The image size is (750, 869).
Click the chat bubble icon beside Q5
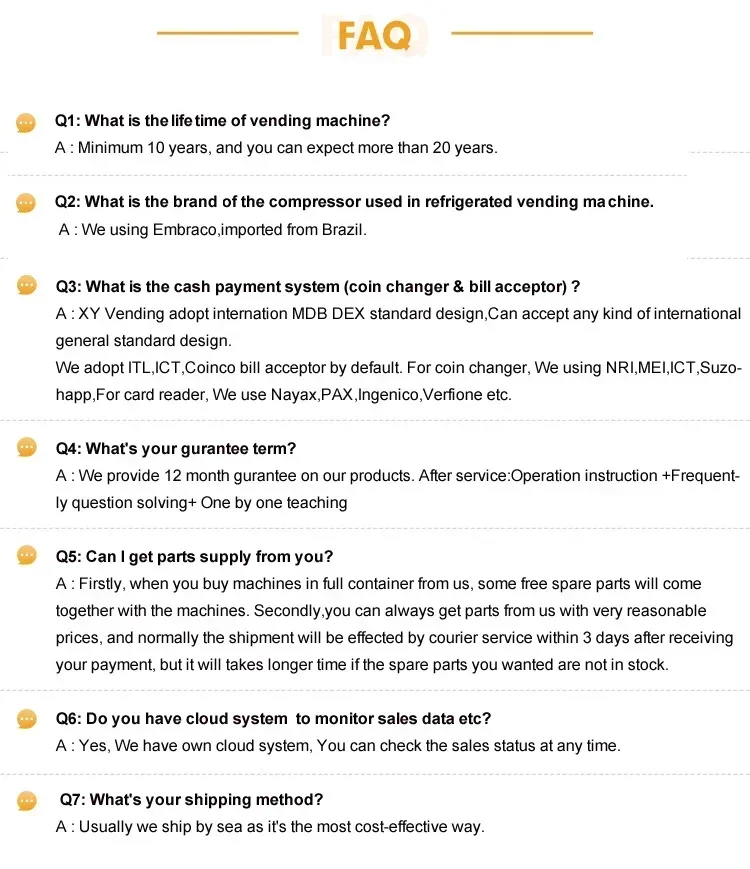click(27, 555)
